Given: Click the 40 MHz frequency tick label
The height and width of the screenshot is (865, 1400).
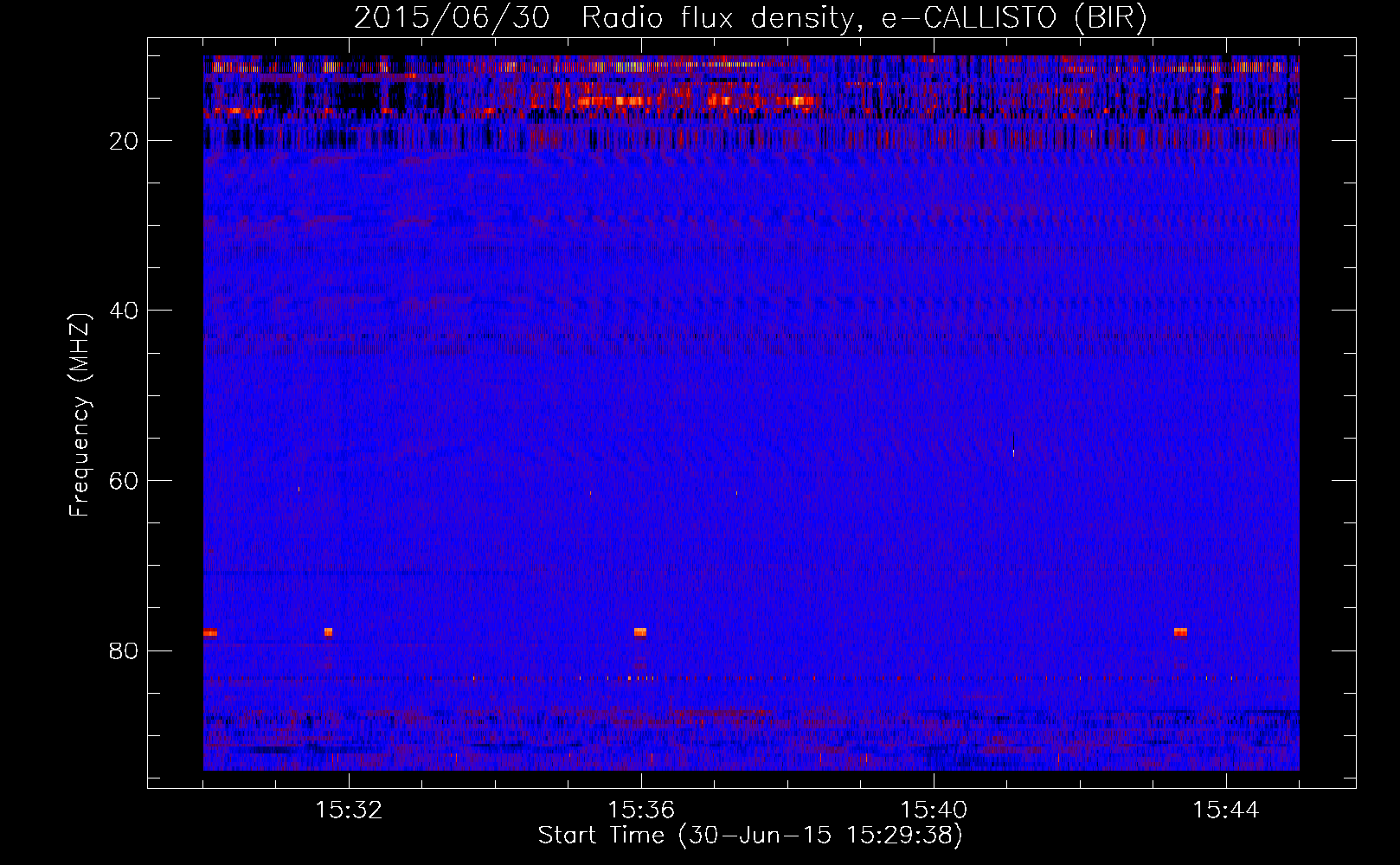Looking at the screenshot, I should pyautogui.click(x=125, y=311).
